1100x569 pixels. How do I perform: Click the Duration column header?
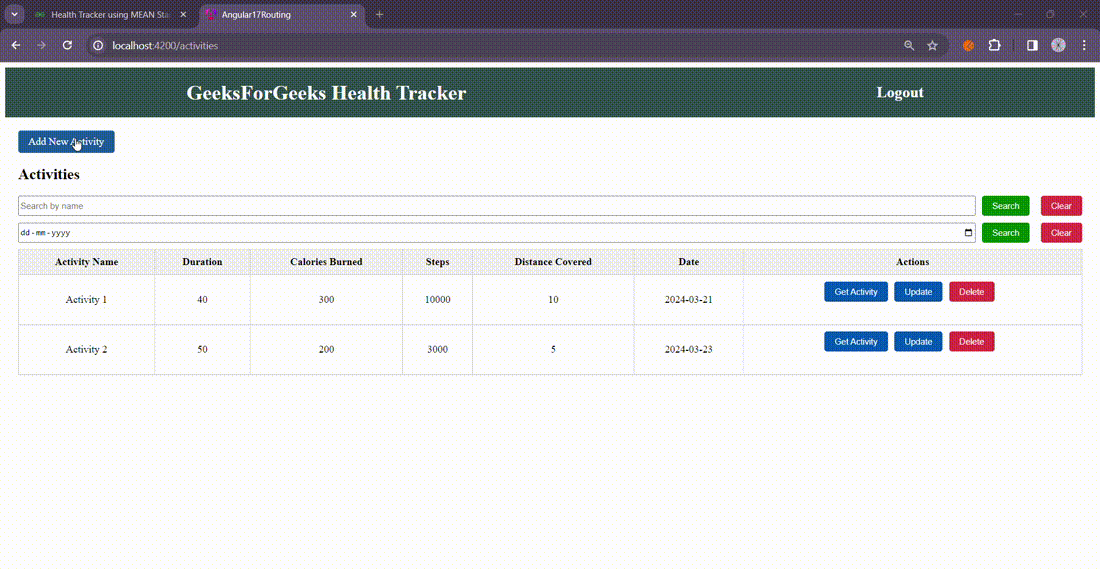(x=202, y=262)
